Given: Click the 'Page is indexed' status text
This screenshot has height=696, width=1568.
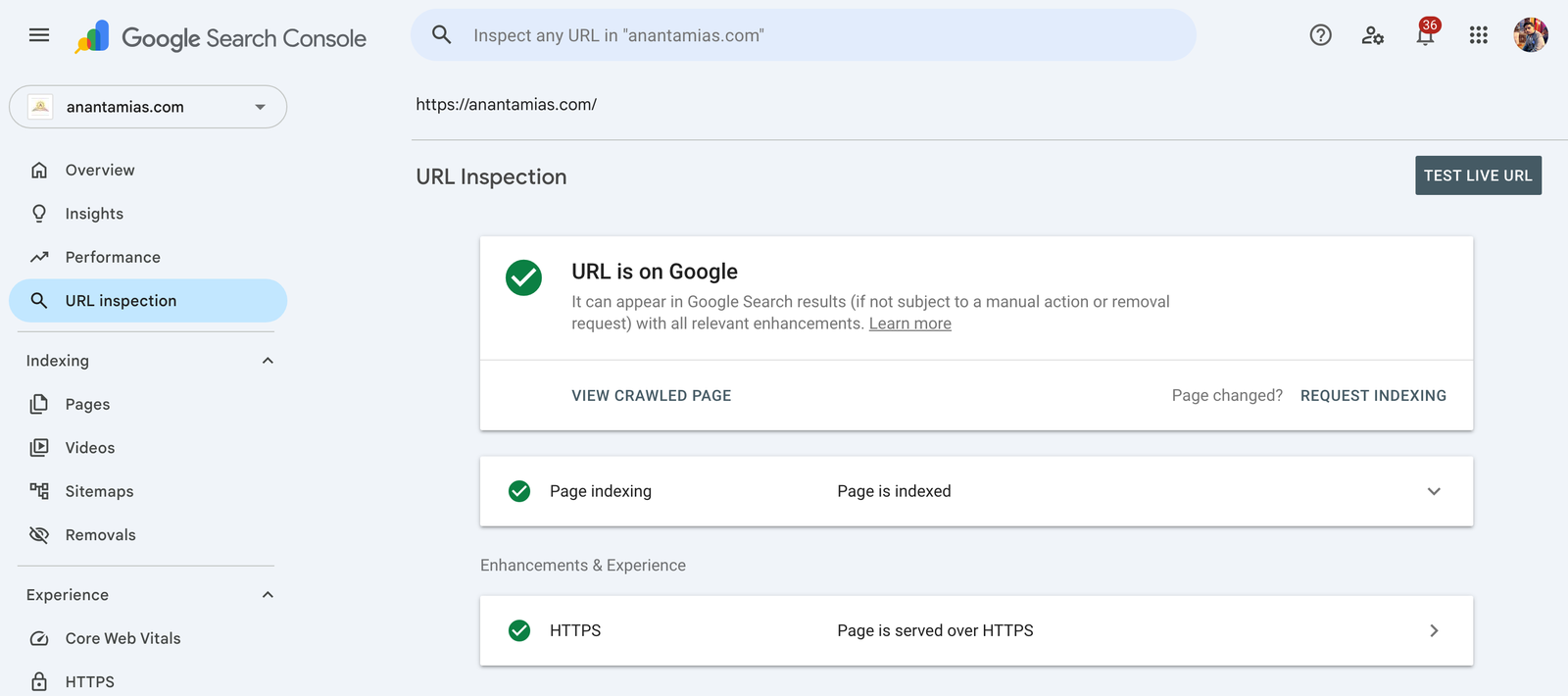Looking at the screenshot, I should 894,491.
